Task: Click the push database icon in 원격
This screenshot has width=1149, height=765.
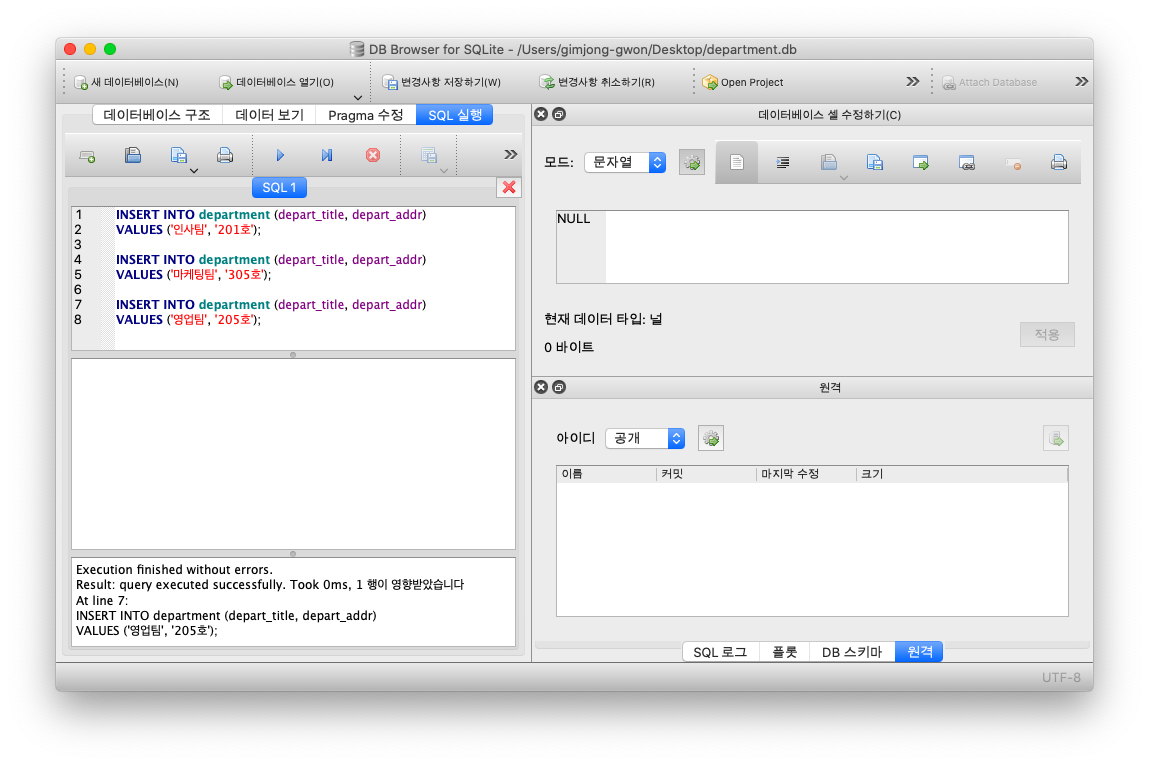Action: coord(1056,438)
